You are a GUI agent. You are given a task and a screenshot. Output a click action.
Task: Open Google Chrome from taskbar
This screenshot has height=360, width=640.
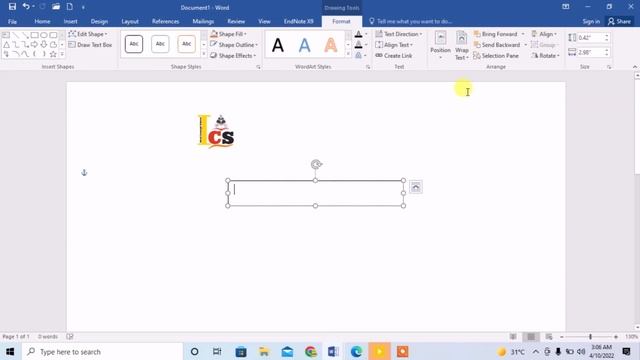pos(311,351)
